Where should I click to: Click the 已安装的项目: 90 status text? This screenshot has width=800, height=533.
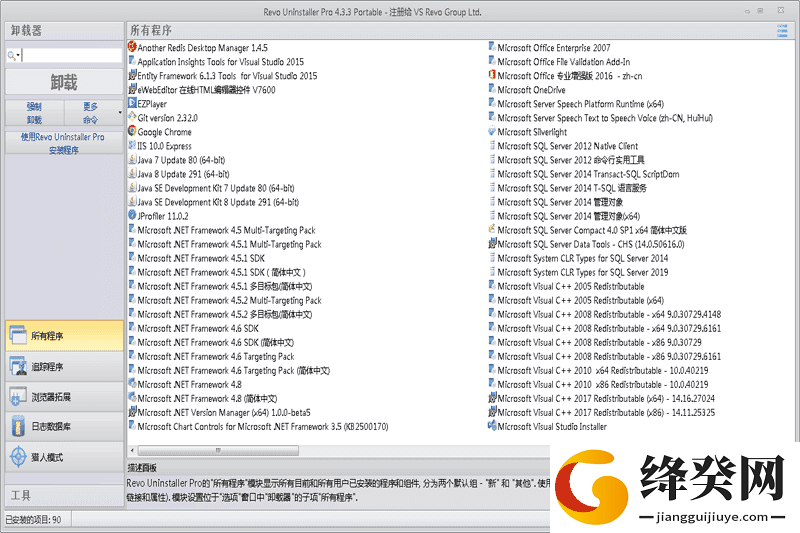point(33,520)
